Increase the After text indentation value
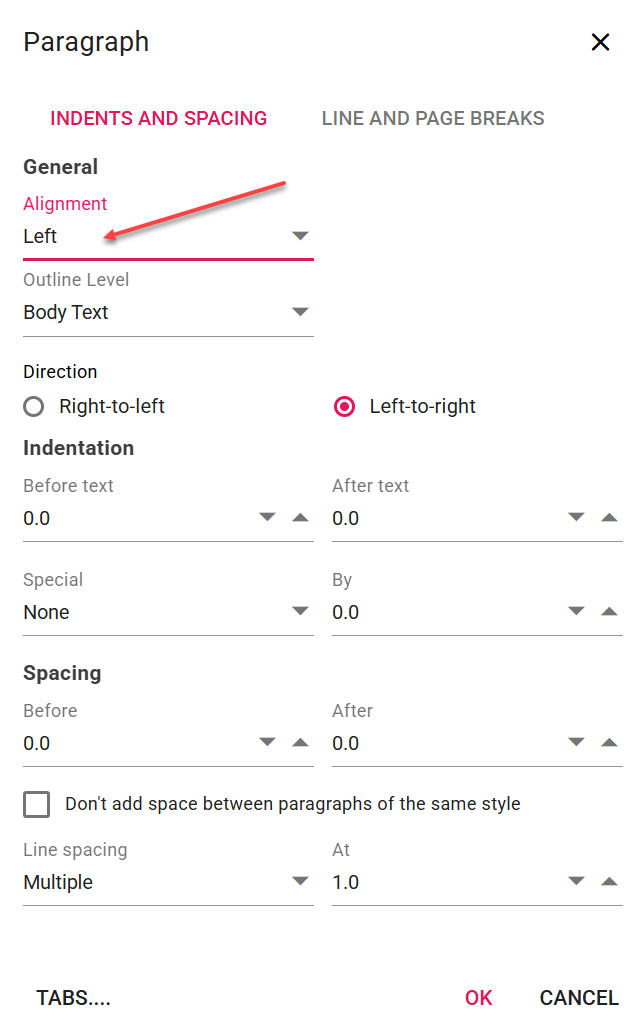Image resolution: width=641 pixels, height=1027 pixels. click(x=609, y=518)
